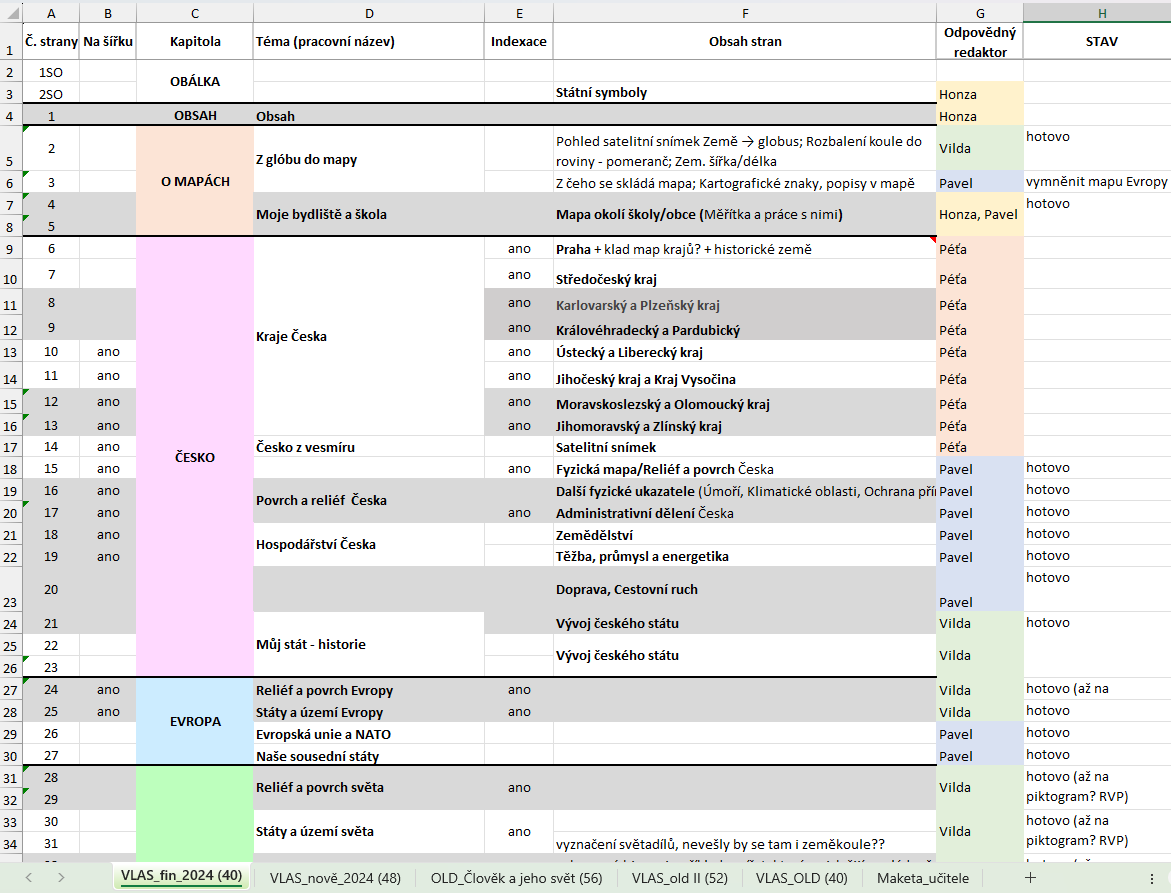
Task: Select column E header
Action: point(519,13)
